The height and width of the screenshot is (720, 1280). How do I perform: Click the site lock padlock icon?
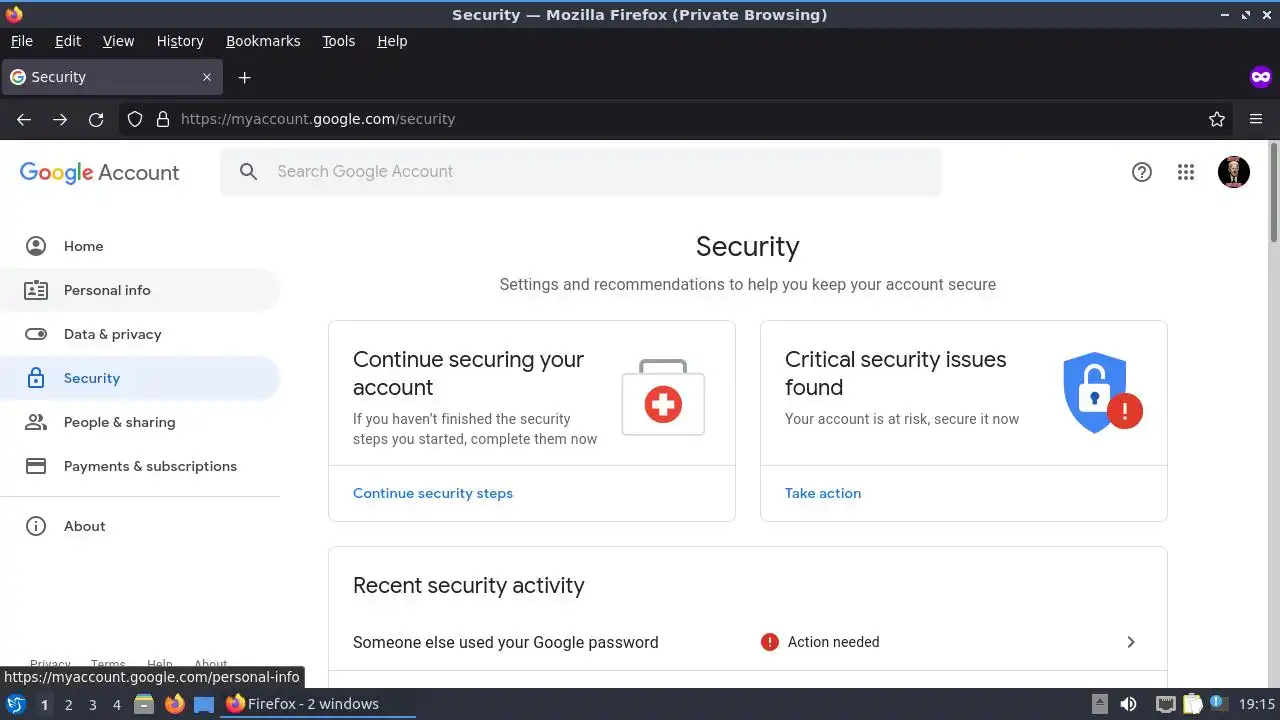(163, 119)
